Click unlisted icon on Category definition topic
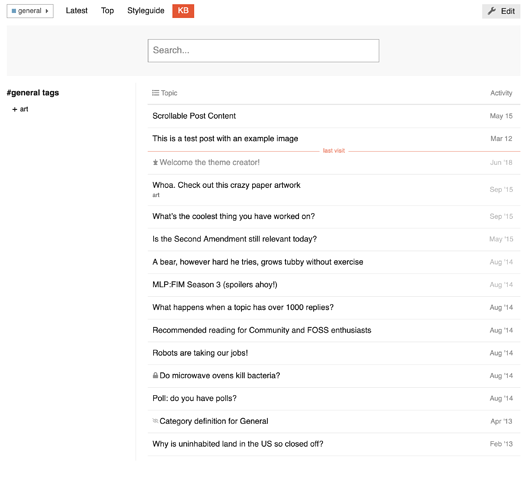The width and height of the screenshot is (528, 500). (x=155, y=421)
